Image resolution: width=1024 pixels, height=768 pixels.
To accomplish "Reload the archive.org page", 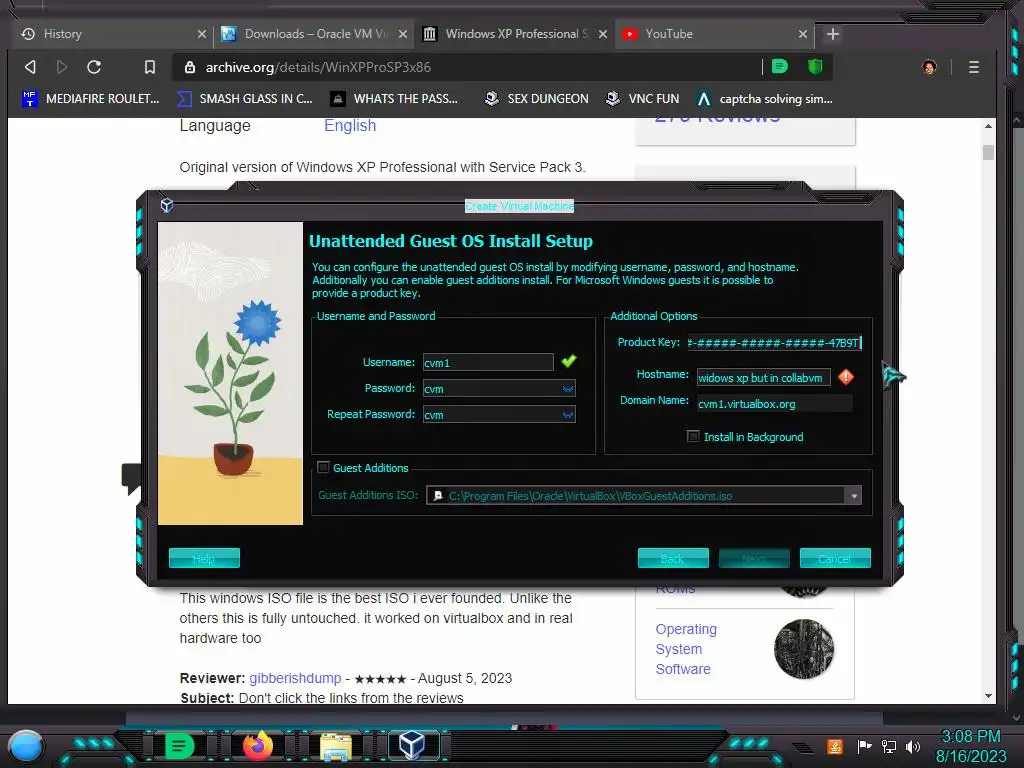I will coord(94,67).
